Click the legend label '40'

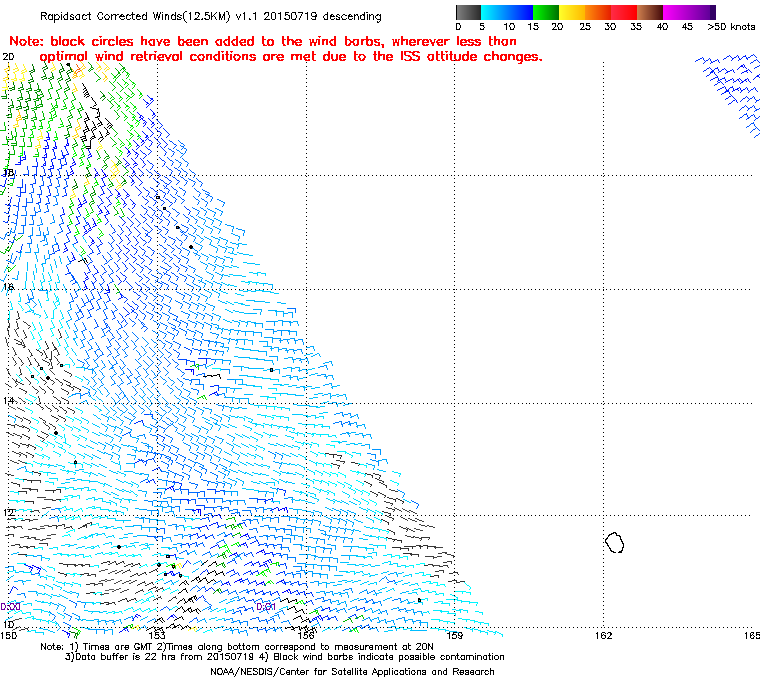662,26
